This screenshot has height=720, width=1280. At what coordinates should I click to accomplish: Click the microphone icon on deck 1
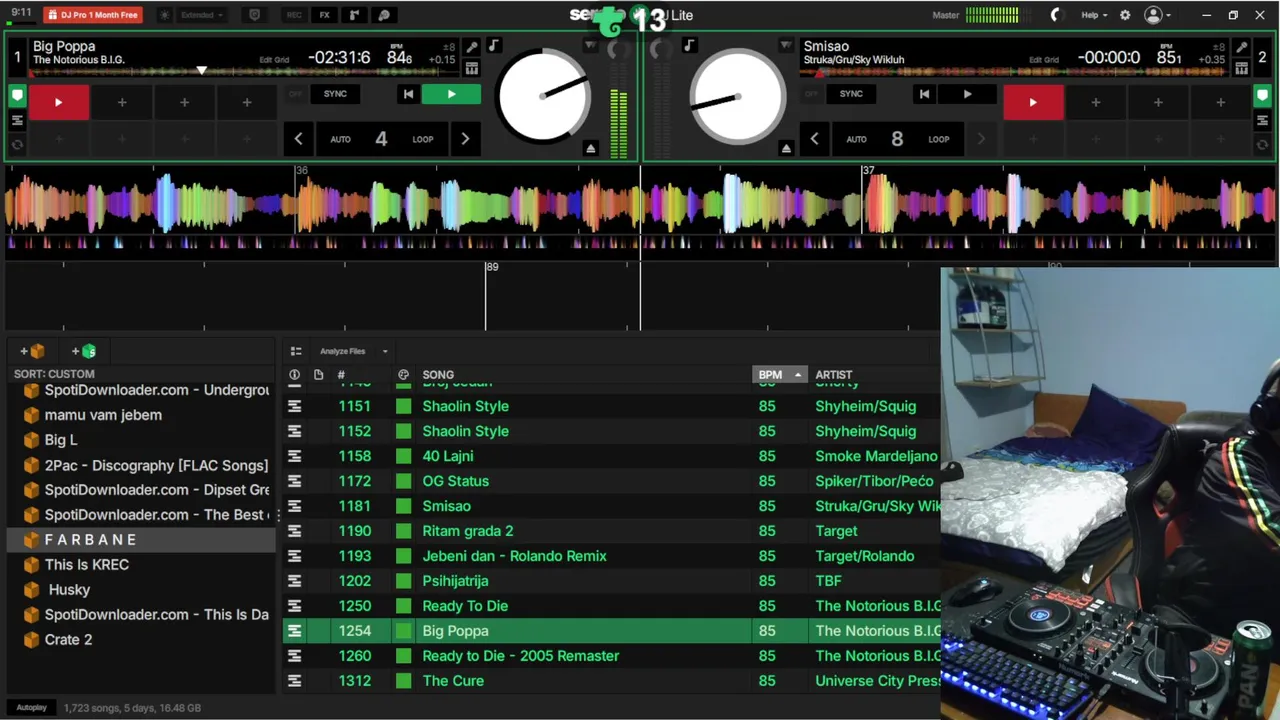pos(472,47)
